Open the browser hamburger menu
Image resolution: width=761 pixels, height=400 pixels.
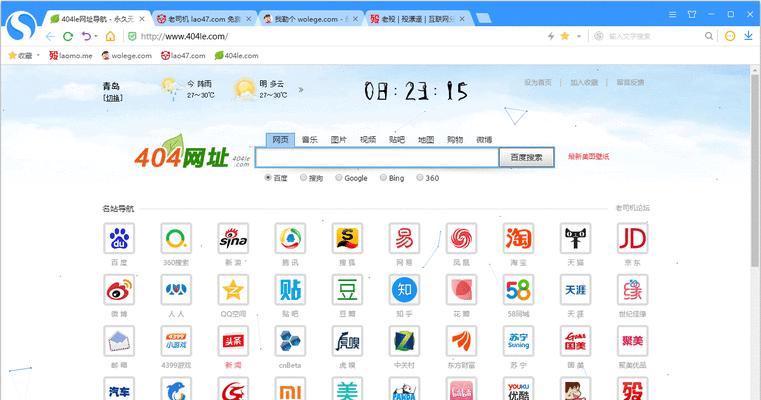[673, 15]
